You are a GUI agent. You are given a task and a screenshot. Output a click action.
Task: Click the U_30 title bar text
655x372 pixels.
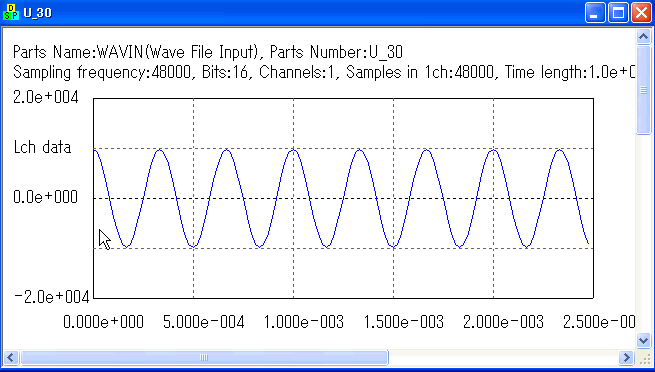[38, 13]
